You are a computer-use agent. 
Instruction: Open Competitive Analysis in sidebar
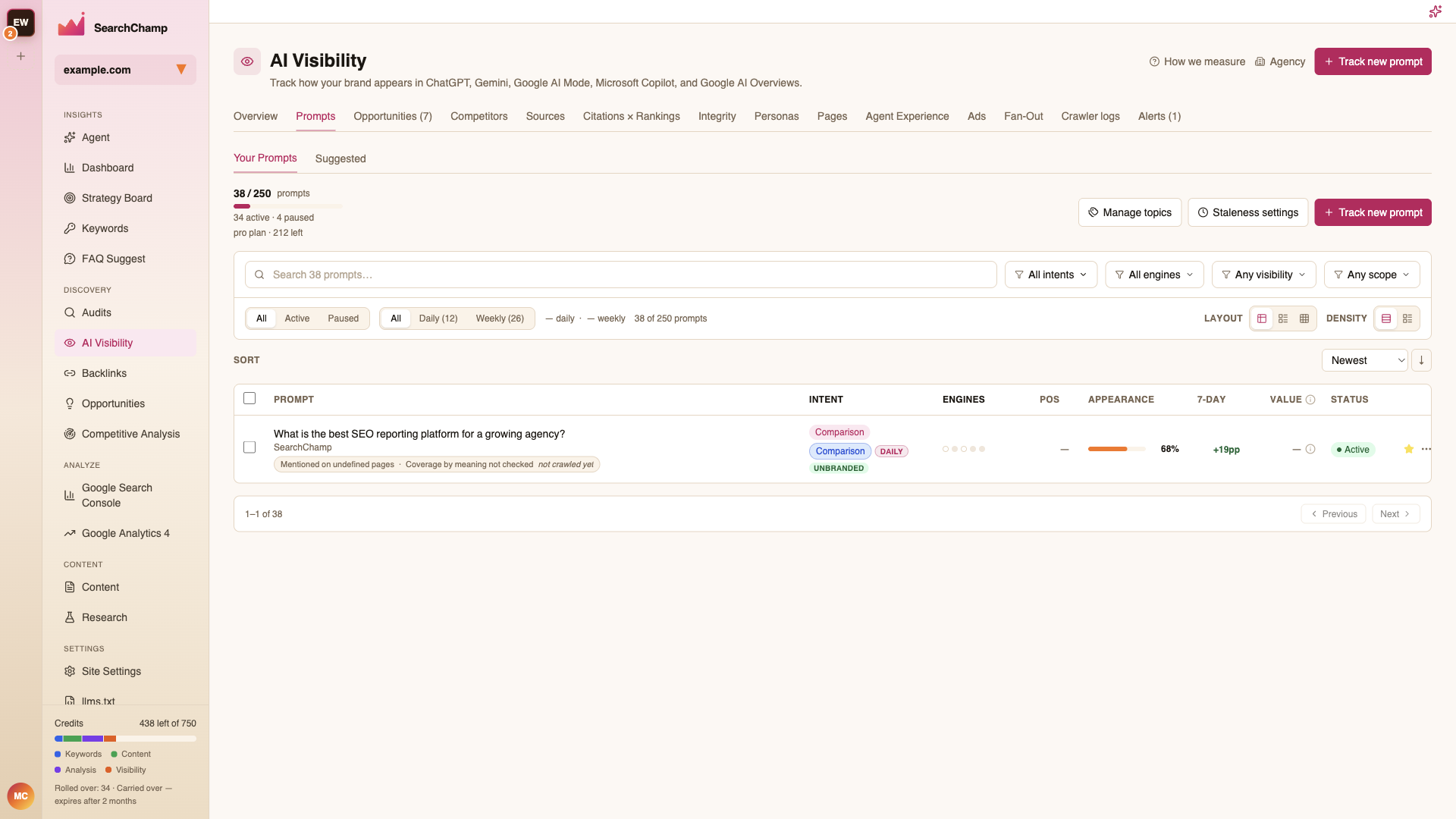click(125, 434)
